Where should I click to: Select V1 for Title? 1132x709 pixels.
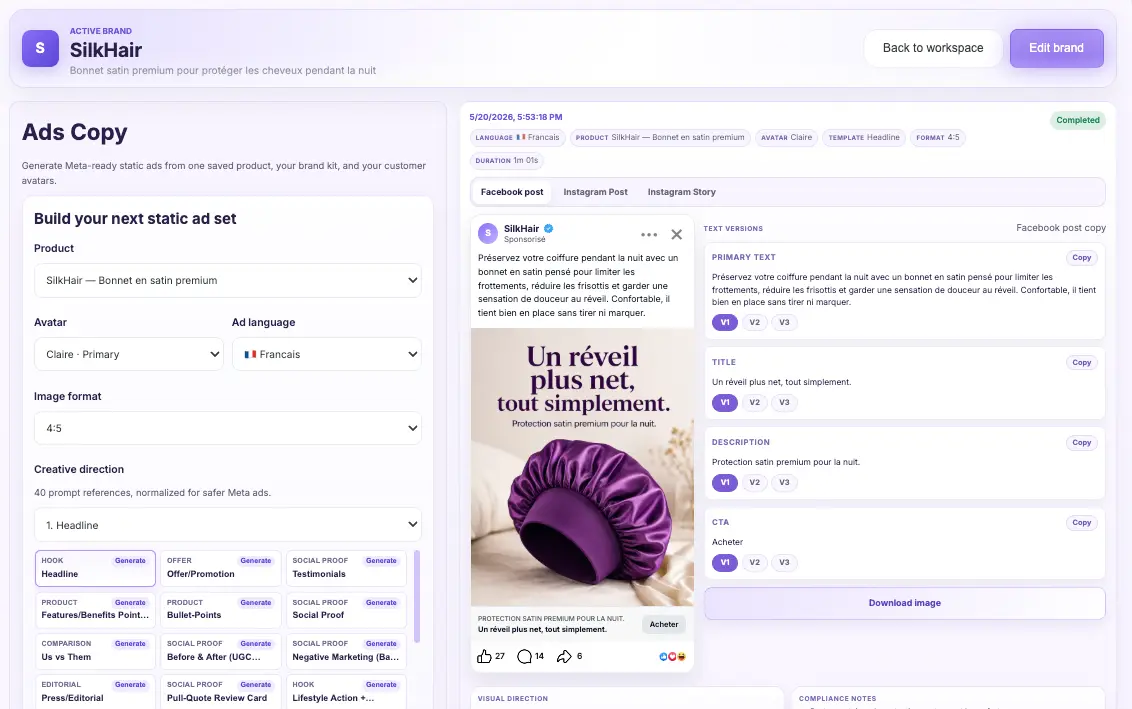(x=725, y=402)
